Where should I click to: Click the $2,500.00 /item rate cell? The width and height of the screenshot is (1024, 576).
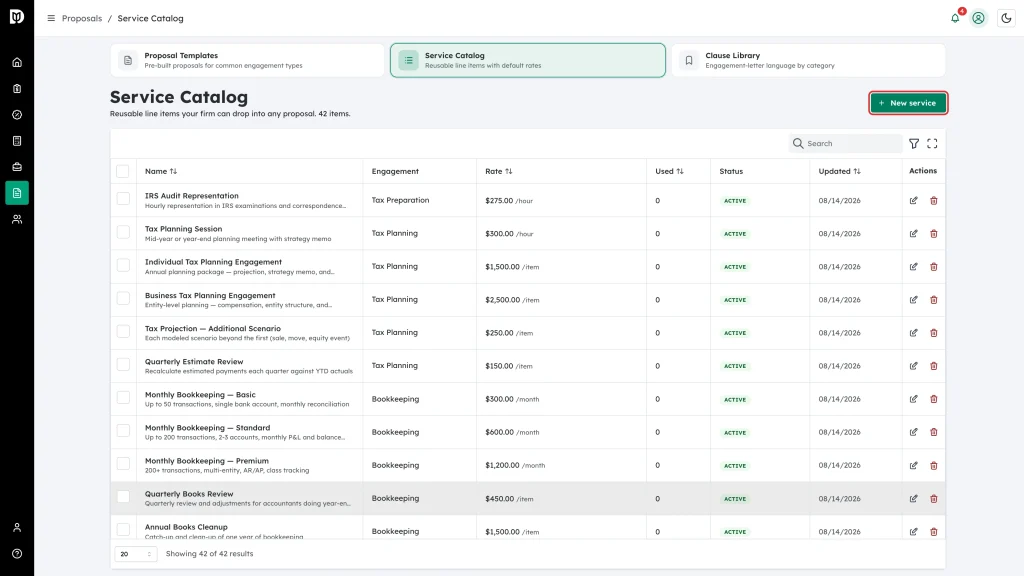pyautogui.click(x=512, y=300)
